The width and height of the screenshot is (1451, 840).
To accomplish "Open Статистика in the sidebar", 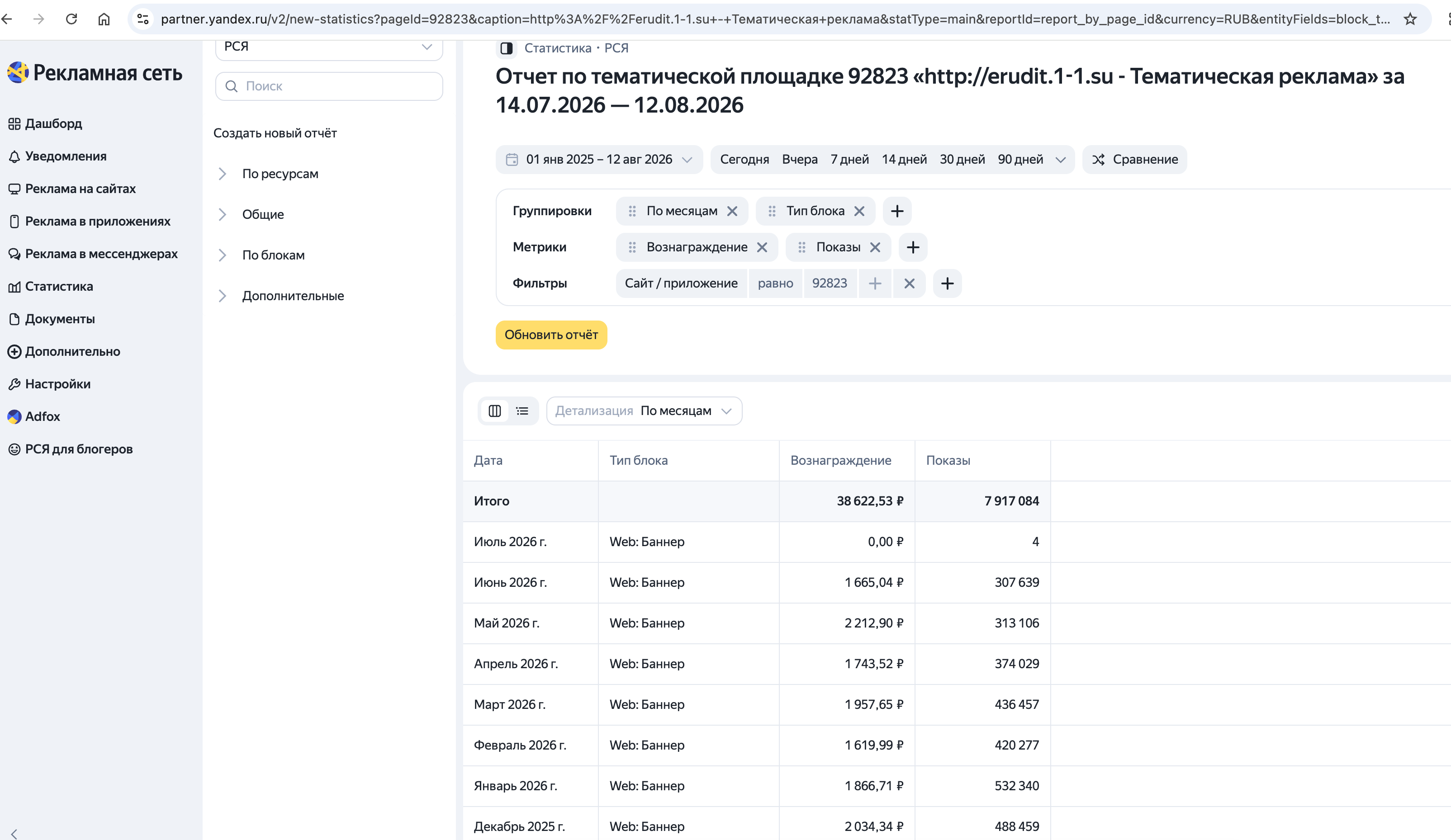I will [50, 287].
